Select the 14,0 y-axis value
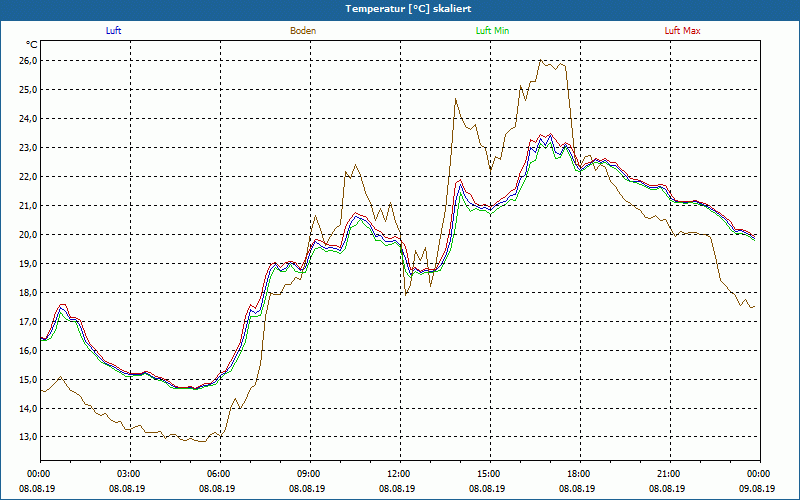Image resolution: width=800 pixels, height=500 pixels. click(x=29, y=409)
